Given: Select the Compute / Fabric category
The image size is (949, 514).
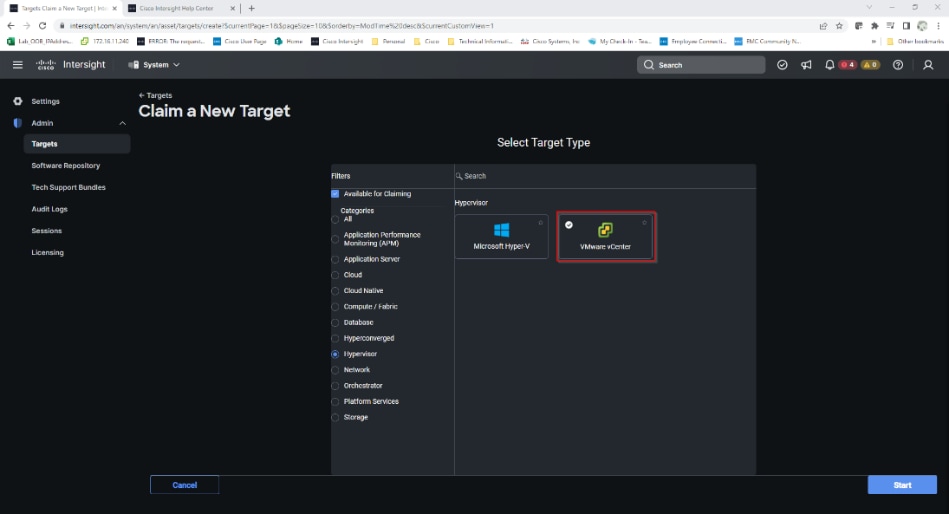Looking at the screenshot, I should [335, 306].
